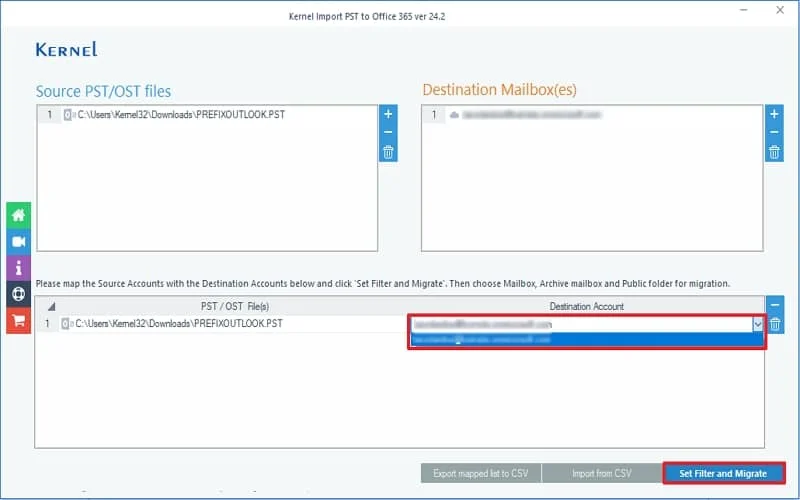Select PREFIXOUTLOOK.PST in Source files list

point(181,114)
